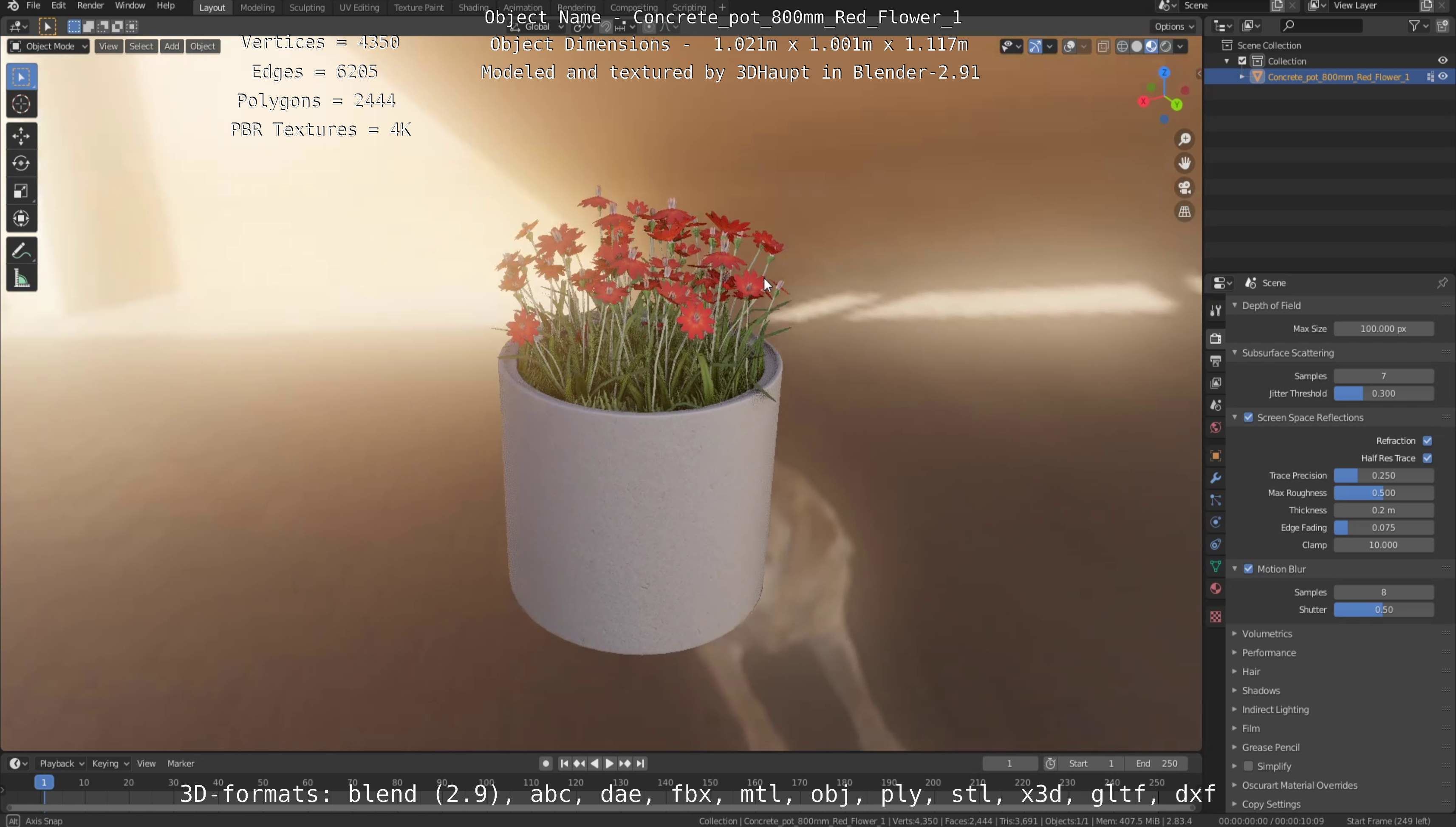Viewport: 1456px width, 827px height.
Task: Open the Object Mode dropdown
Action: click(x=49, y=47)
